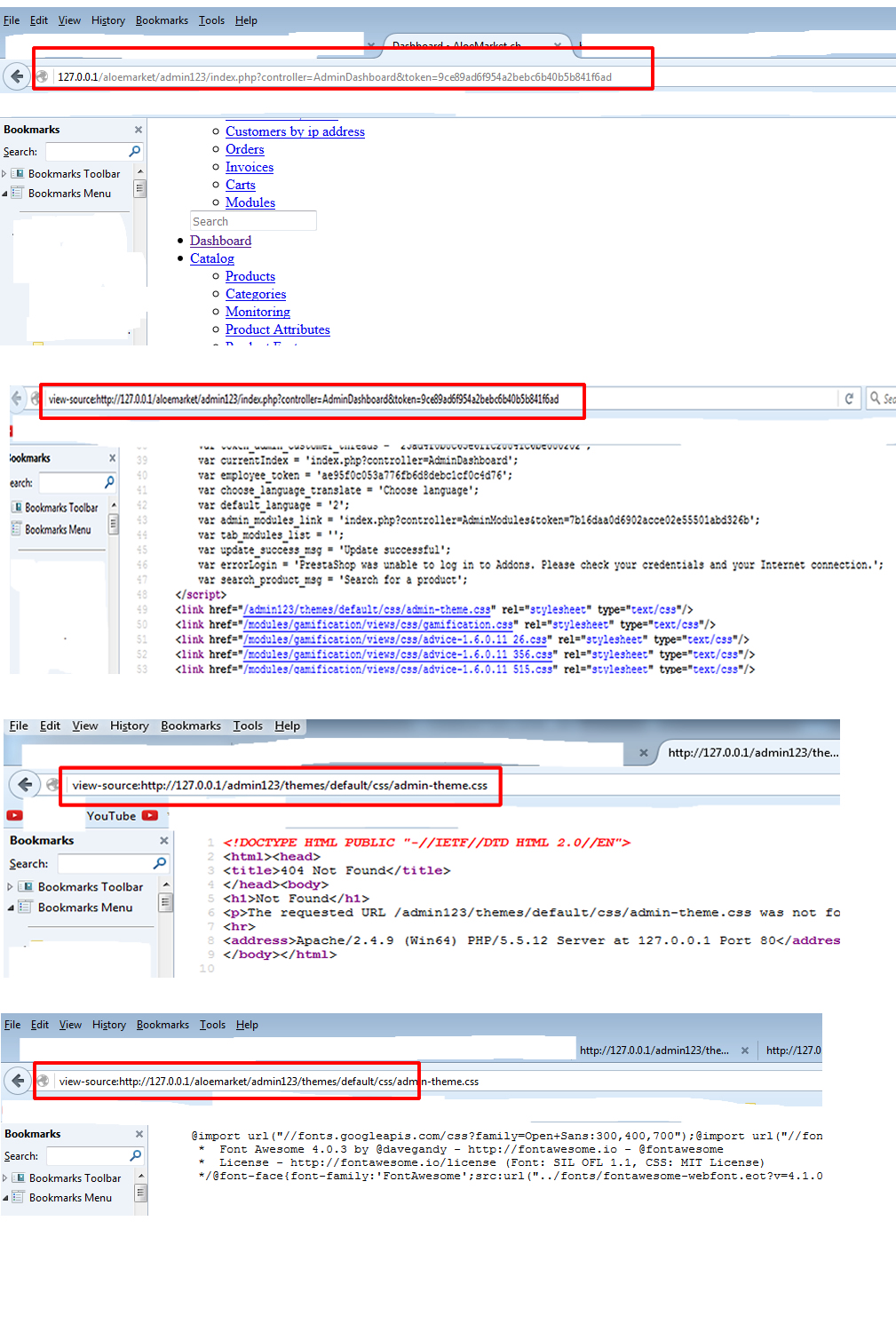Select Bookmarks Toolbar in index.php source window
This screenshot has width=896, height=1332.
click(61, 508)
